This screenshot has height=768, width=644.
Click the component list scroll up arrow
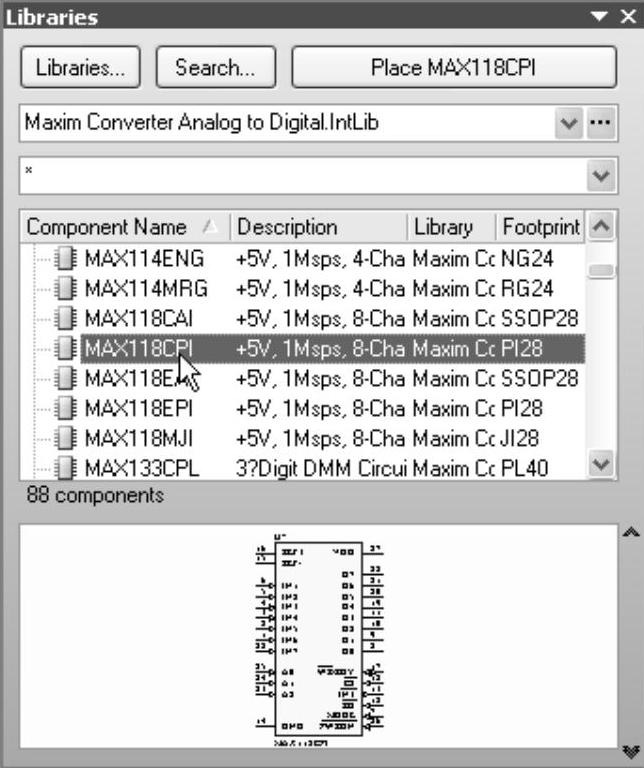pos(601,226)
